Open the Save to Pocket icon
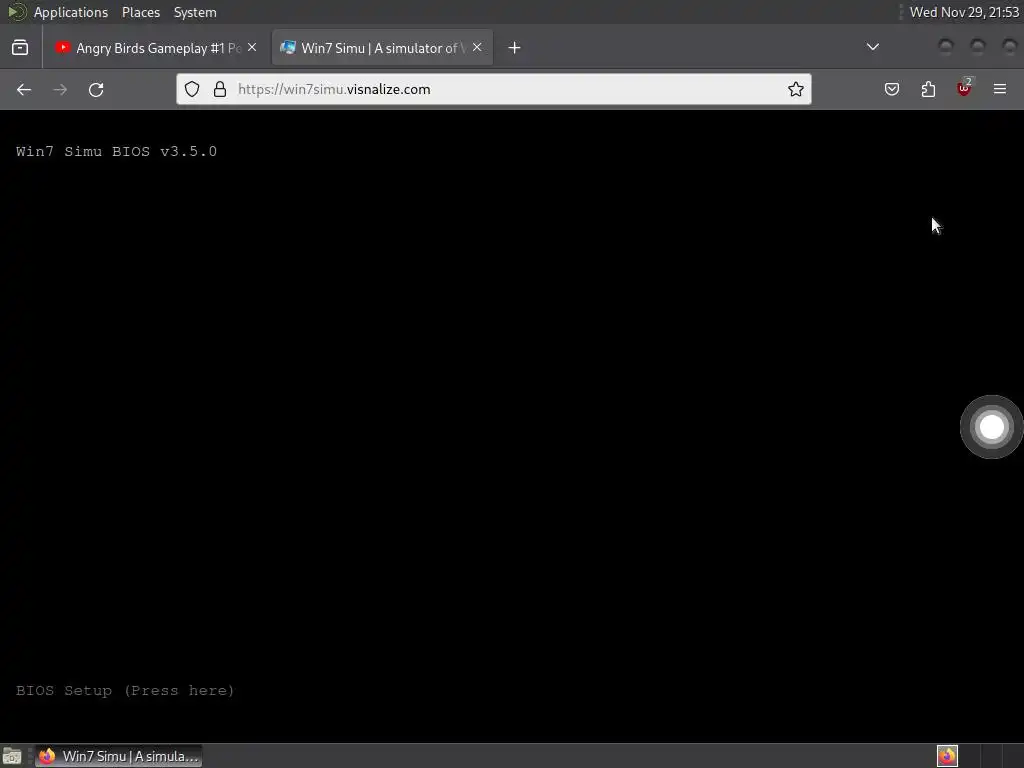Image resolution: width=1024 pixels, height=768 pixels. point(891,89)
